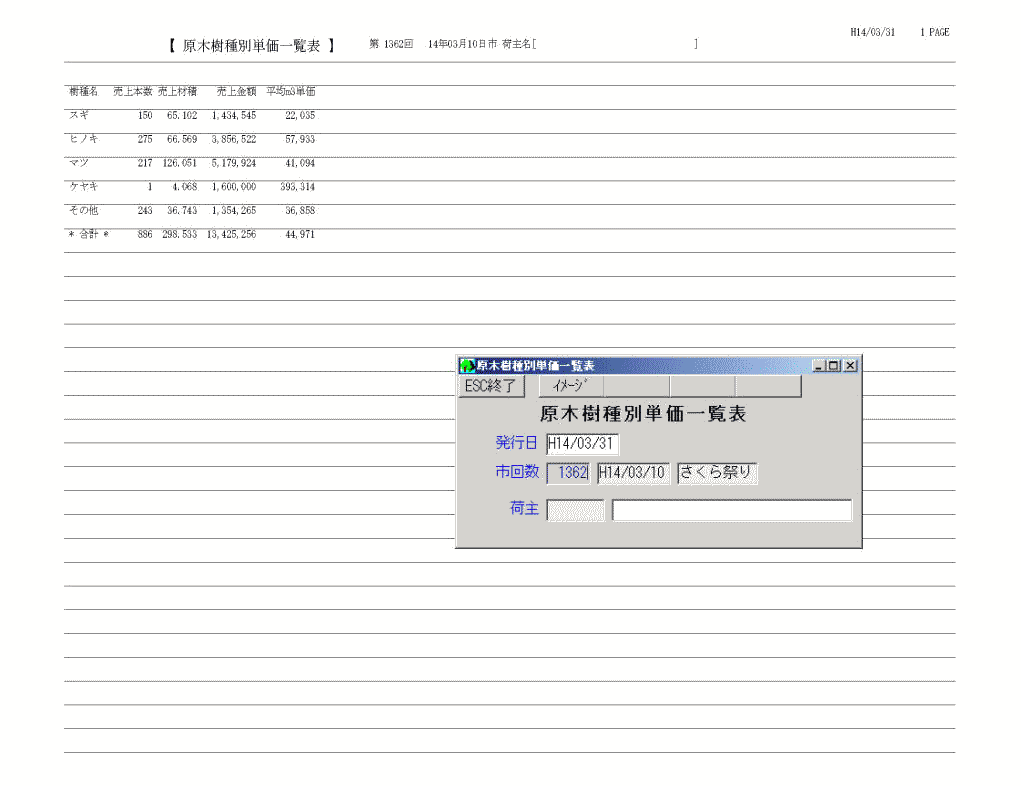Viewport: 1021px width, 786px height.
Task: Click the tree icon in the dialog title bar
Action: [x=468, y=366]
